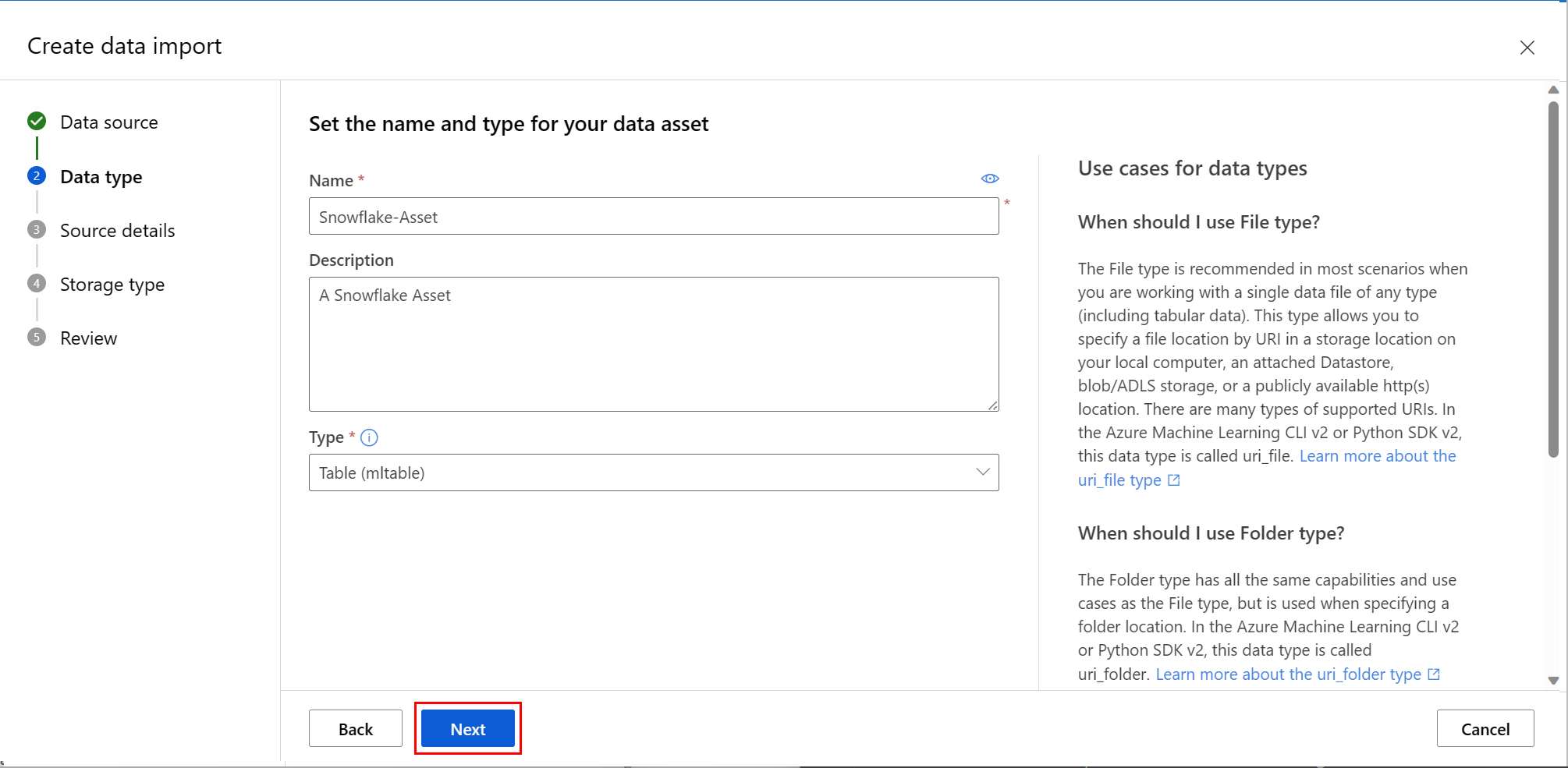Click the Cancel button
1568x768 pixels.
[1485, 728]
